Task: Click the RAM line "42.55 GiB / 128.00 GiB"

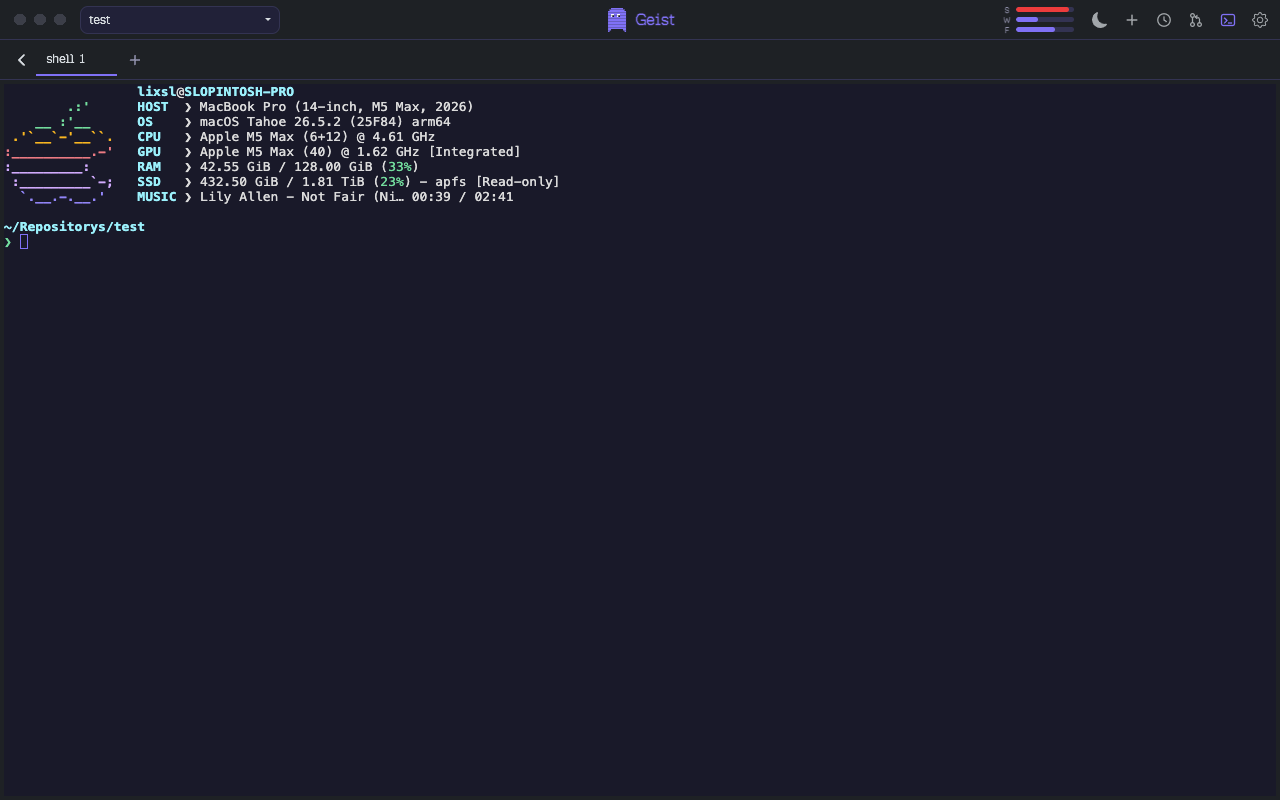Action: point(286,167)
